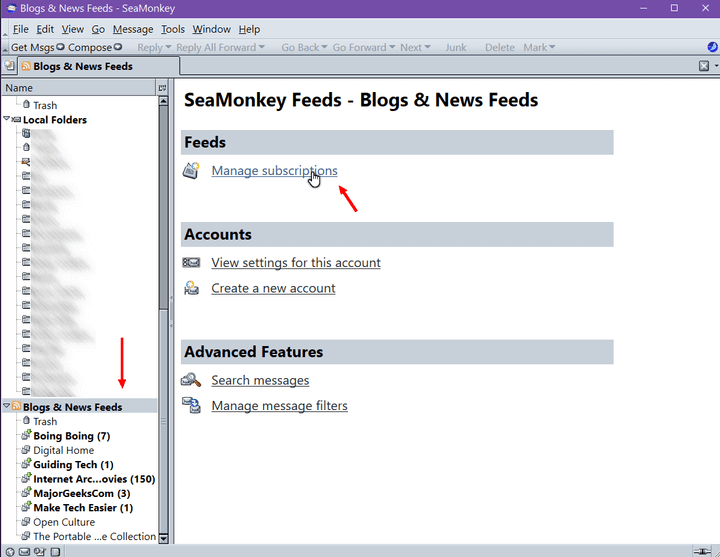Open the Mark dropdown arrow
This screenshot has height=557, width=720.
point(552,47)
